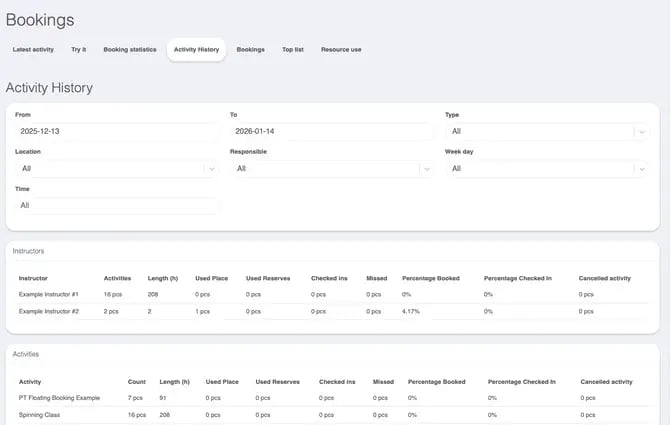Open the Booking statistics tab
Screen dimensions: 670x425
(x=130, y=49)
